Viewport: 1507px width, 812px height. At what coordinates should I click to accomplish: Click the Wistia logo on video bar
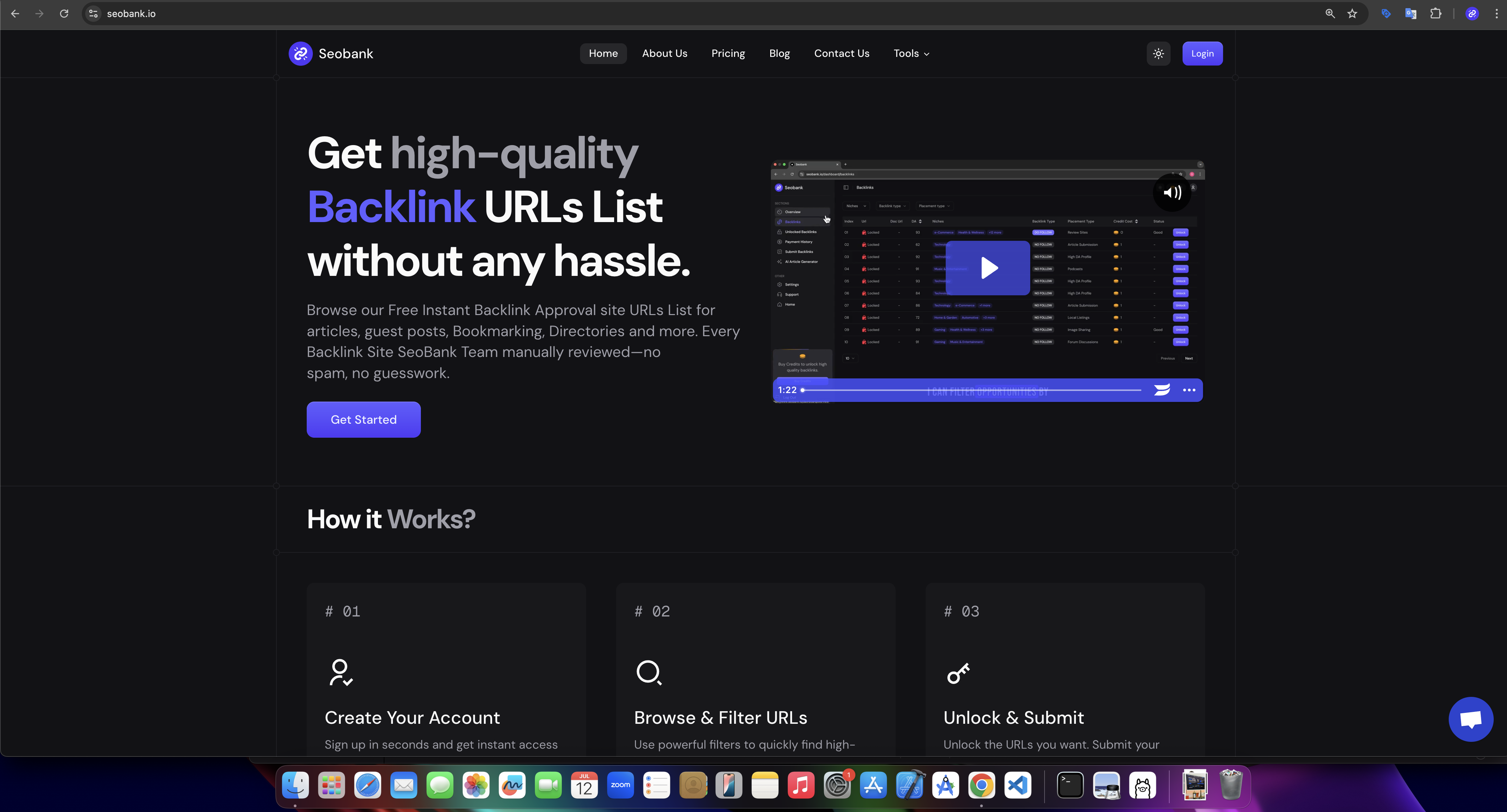click(x=1162, y=390)
